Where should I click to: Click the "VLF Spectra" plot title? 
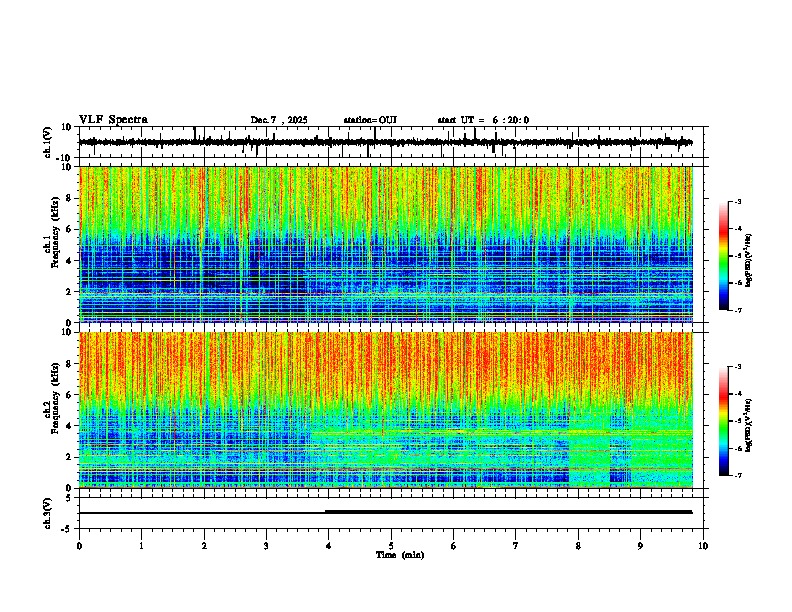click(113, 119)
